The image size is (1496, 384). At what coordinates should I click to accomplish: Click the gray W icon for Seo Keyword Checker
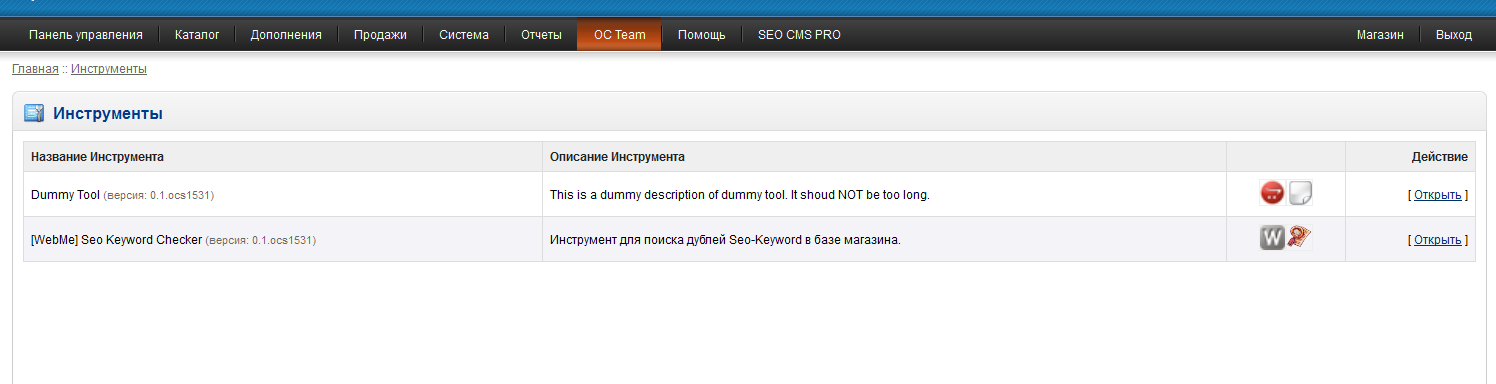1272,238
